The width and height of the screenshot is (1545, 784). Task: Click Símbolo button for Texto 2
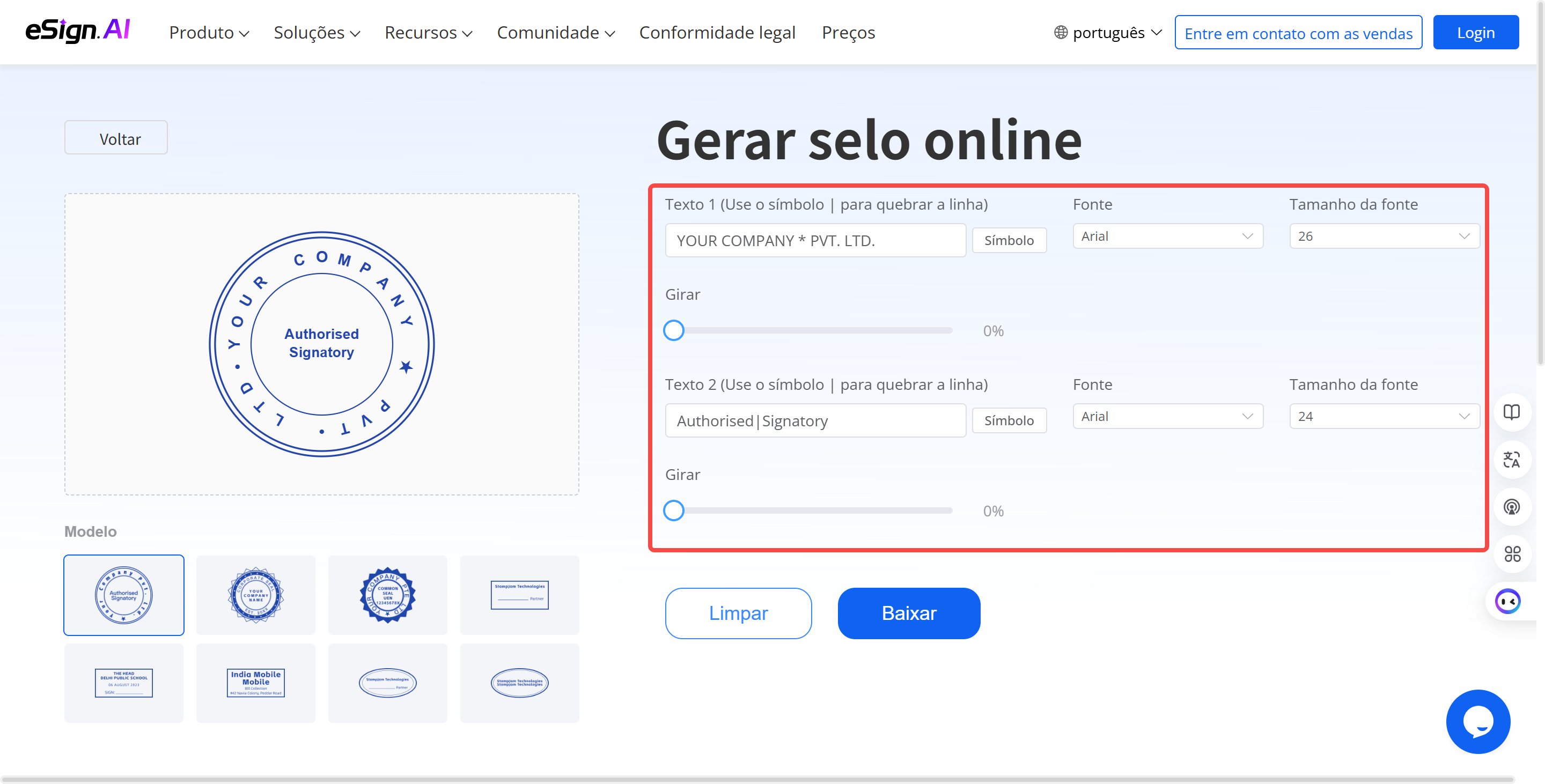[x=1009, y=420]
